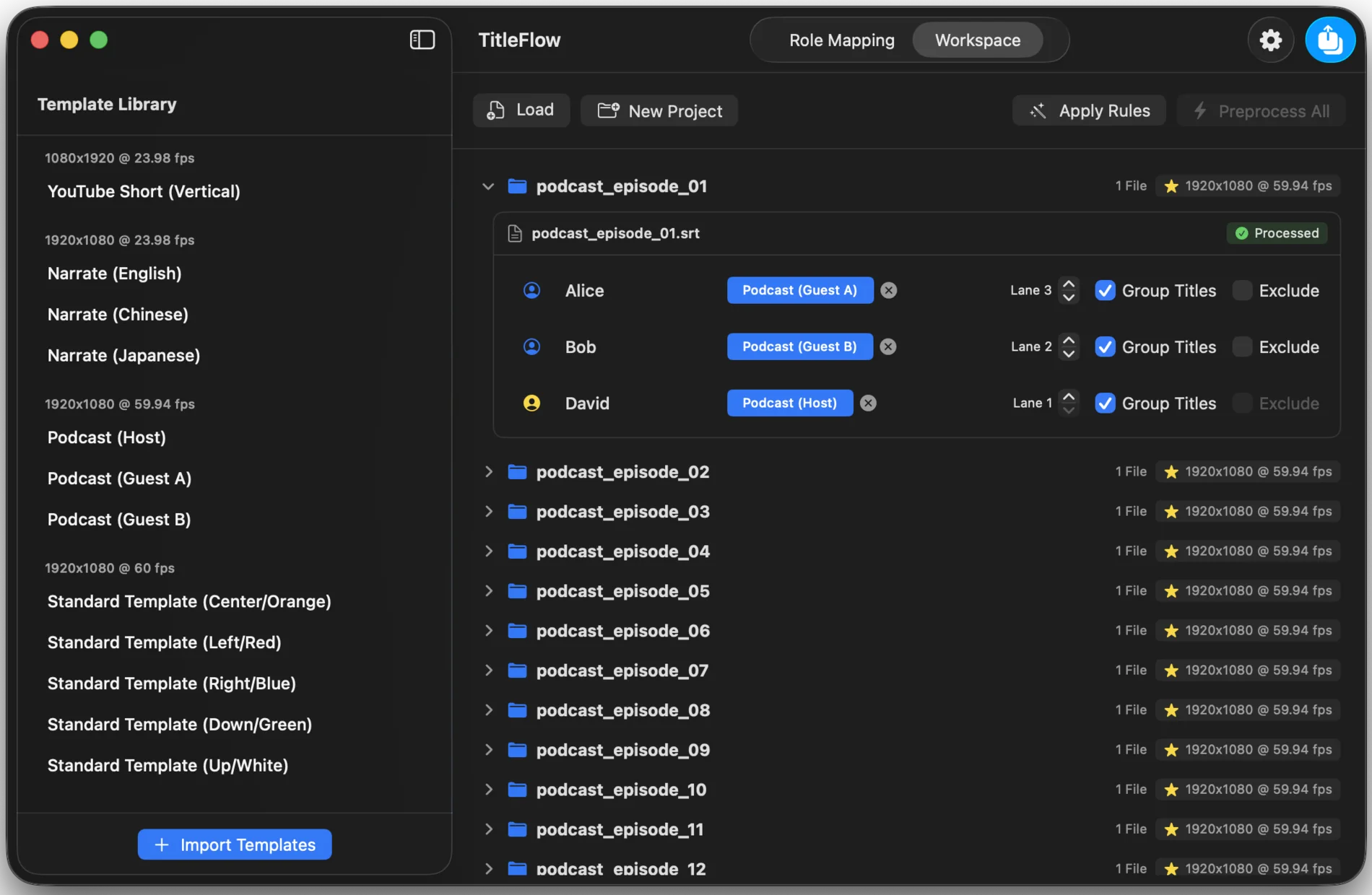Collapse the podcast_episode_01 folder
The width and height of the screenshot is (1372, 895).
click(488, 186)
